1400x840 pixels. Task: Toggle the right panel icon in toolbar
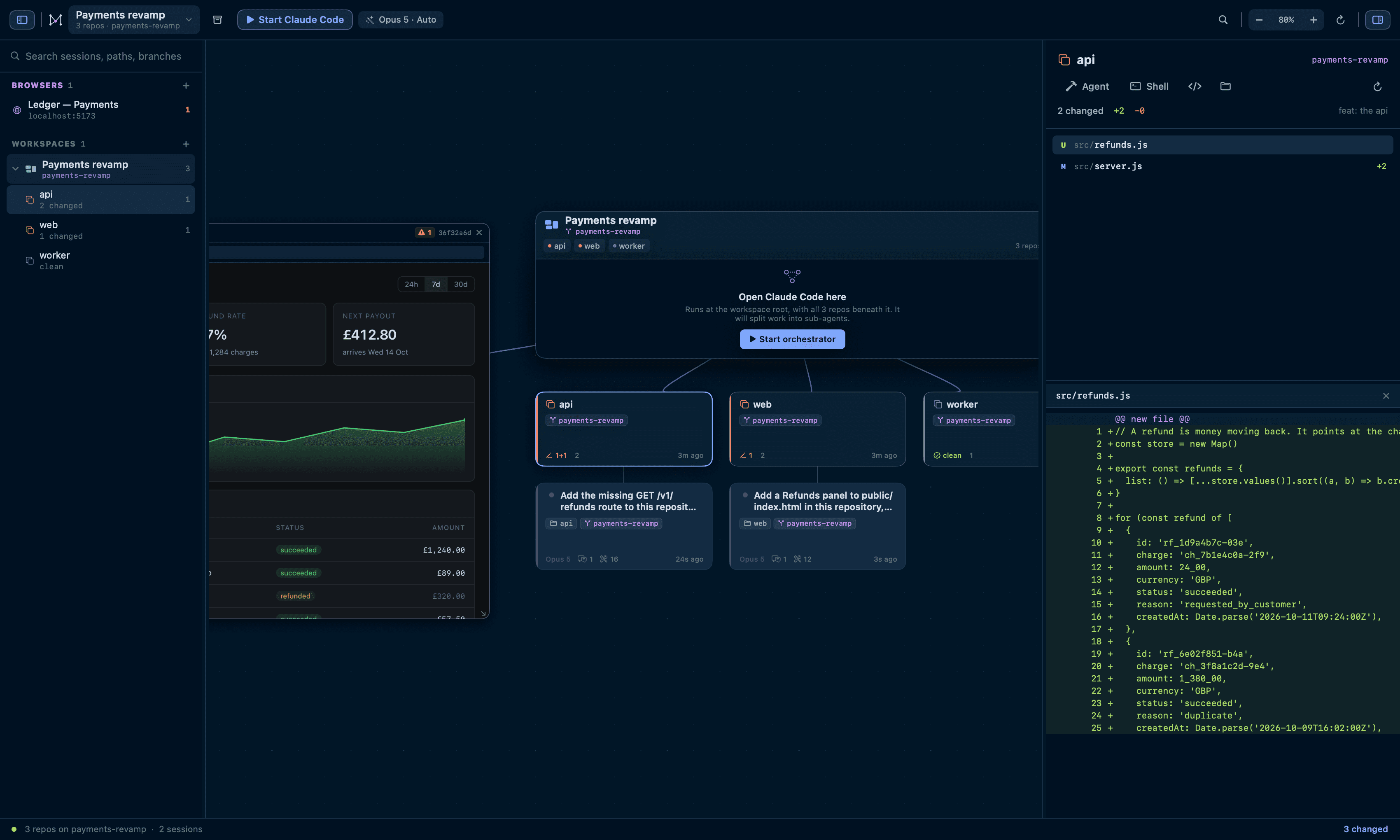tap(1377, 20)
